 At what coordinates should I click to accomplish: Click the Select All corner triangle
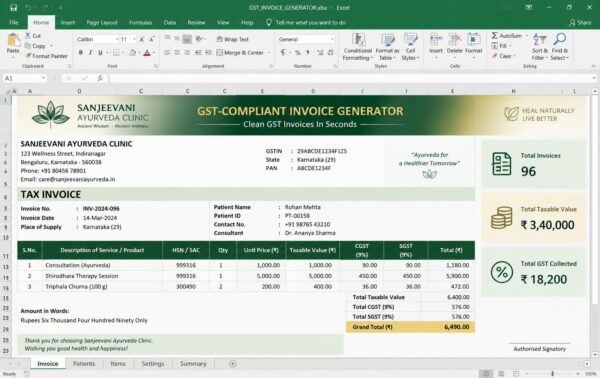tap(9, 91)
